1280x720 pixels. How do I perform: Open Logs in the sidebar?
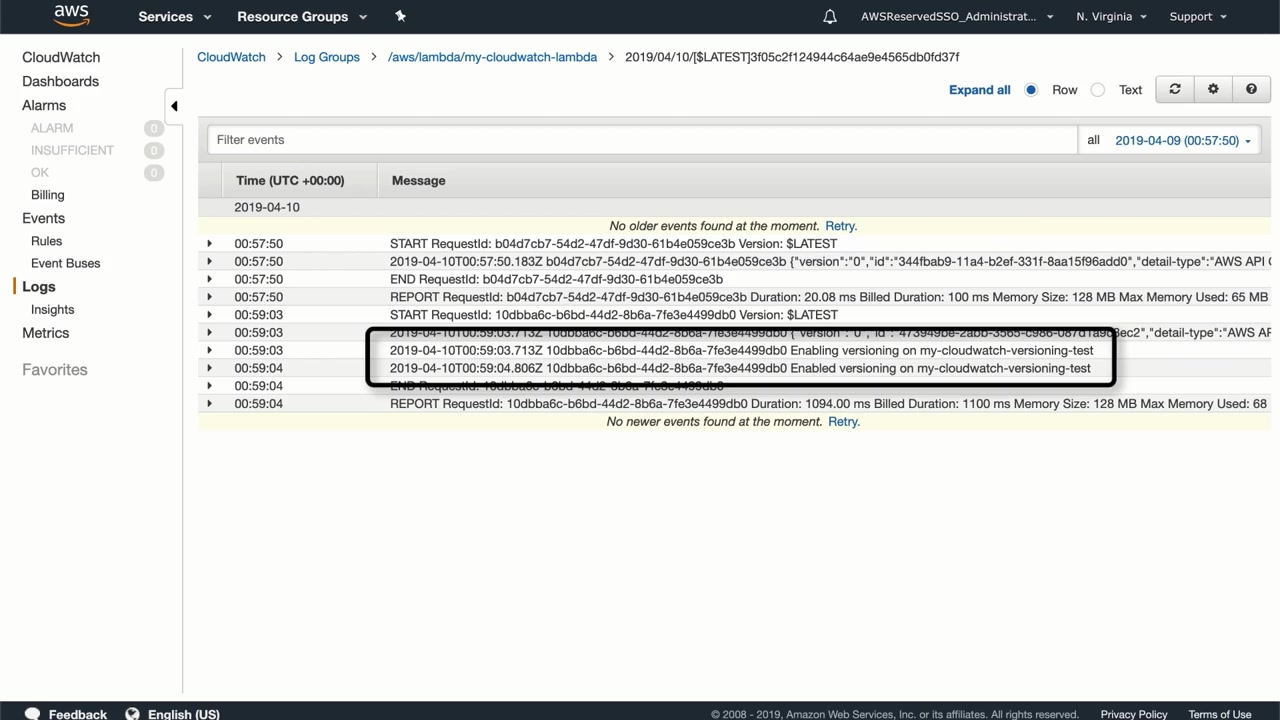(39, 286)
